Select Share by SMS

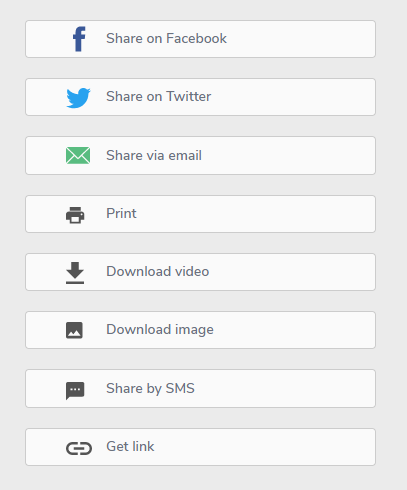point(200,388)
